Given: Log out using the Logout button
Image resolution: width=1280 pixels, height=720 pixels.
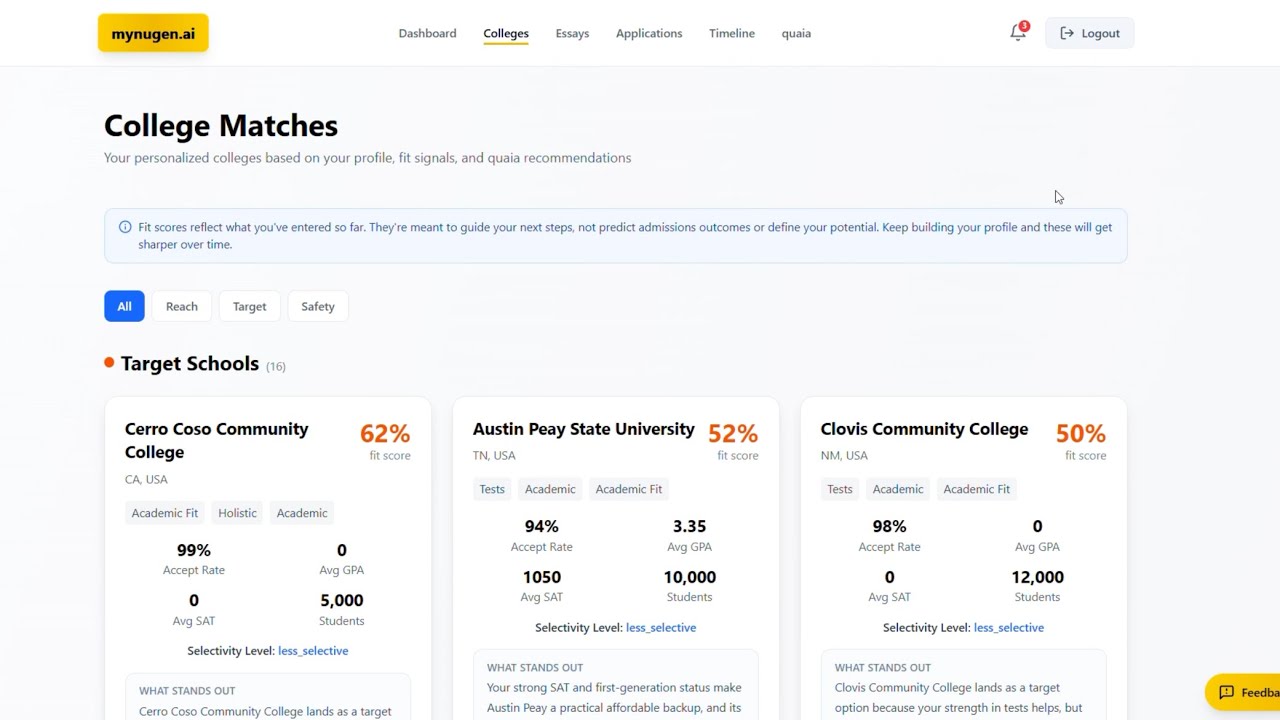Looking at the screenshot, I should click(1090, 33).
